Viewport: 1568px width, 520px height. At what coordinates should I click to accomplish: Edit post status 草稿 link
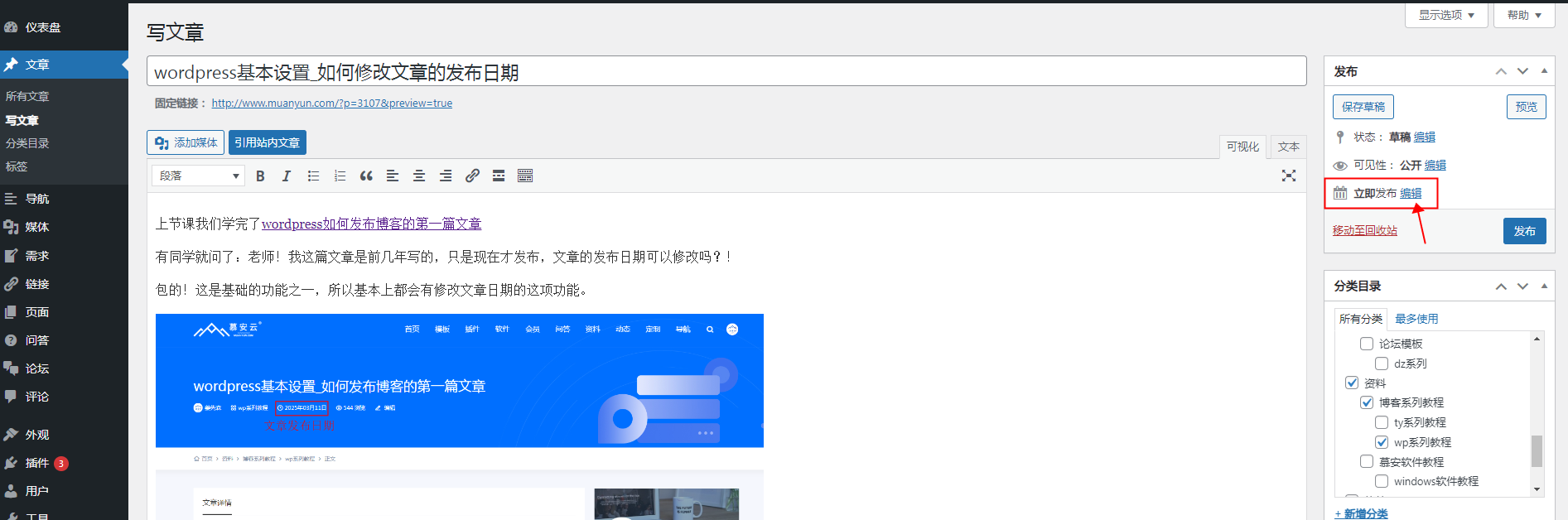click(x=1424, y=137)
